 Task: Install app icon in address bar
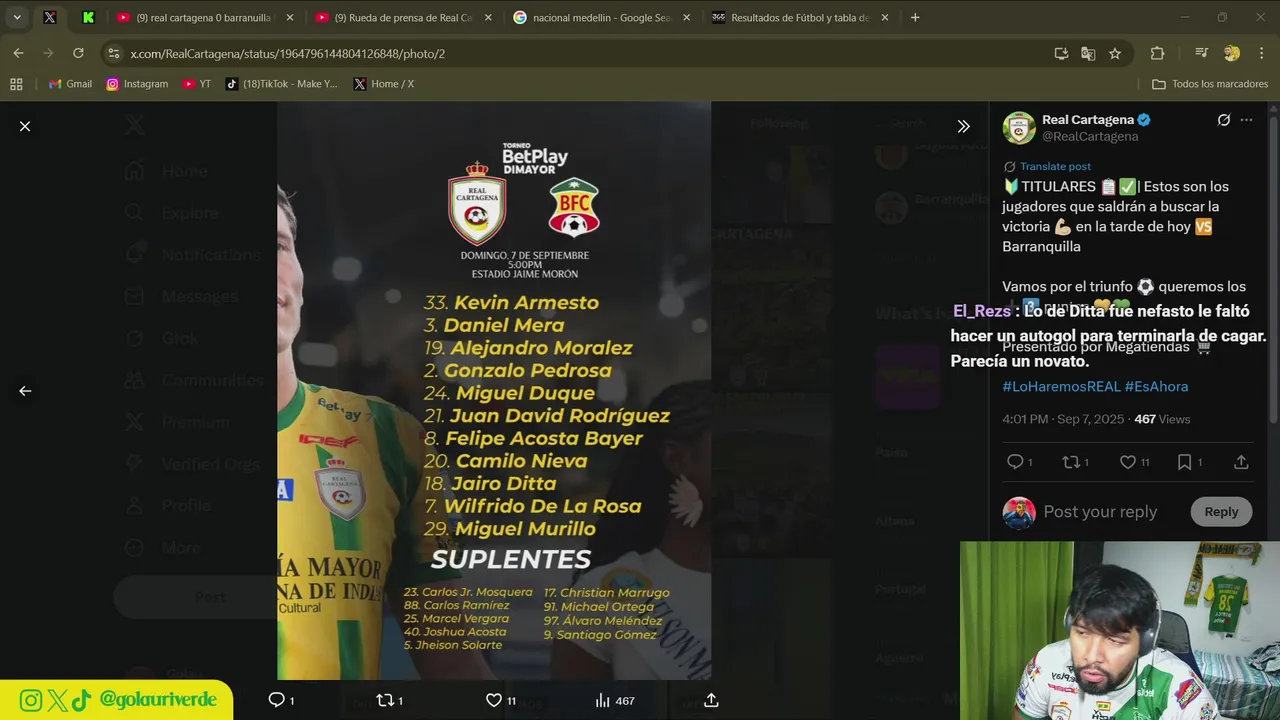click(x=1061, y=53)
